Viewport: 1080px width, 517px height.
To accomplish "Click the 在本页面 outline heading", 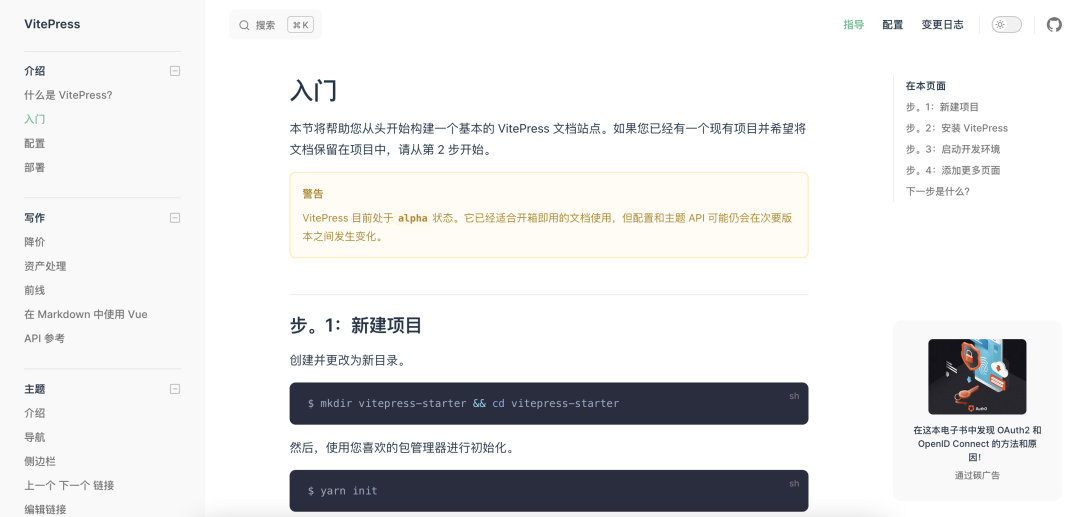I will click(926, 86).
